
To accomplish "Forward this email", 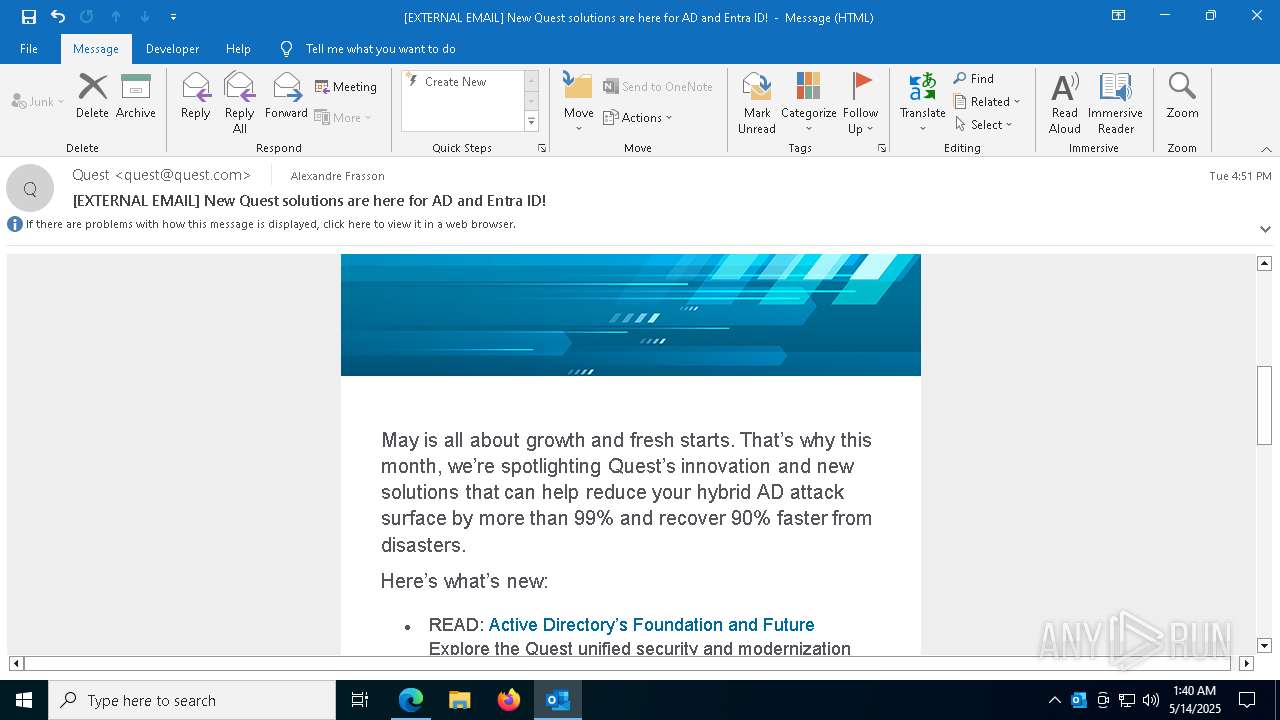I will coord(286,96).
